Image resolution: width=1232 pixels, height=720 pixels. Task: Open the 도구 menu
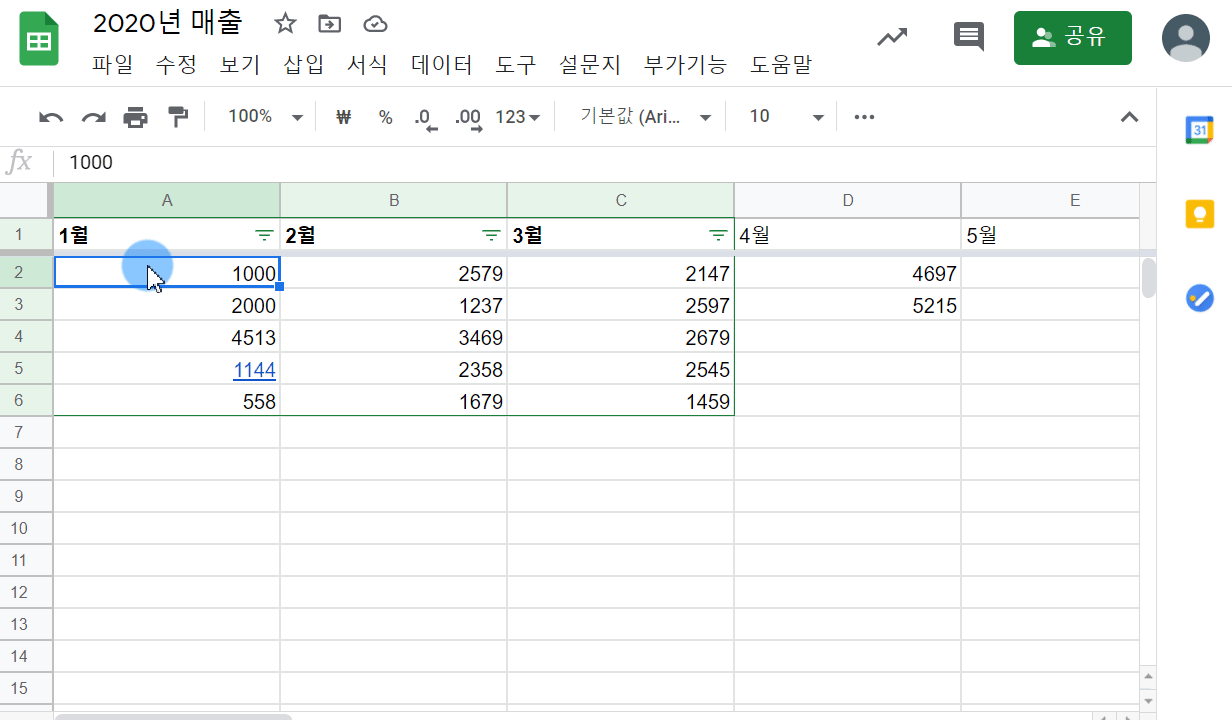pyautogui.click(x=516, y=65)
